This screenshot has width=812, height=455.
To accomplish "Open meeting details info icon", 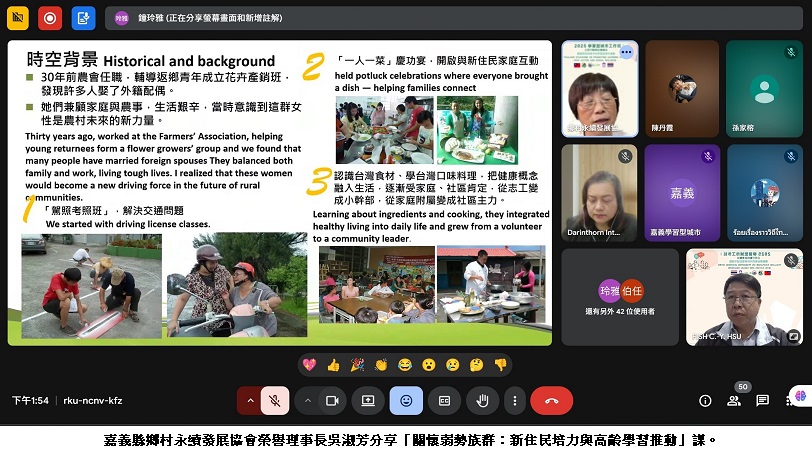I will 705,400.
